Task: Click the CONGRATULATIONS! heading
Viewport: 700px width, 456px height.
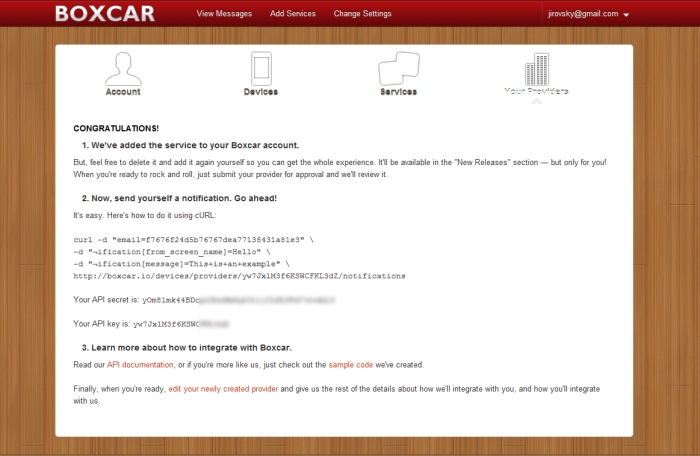Action: (x=116, y=128)
